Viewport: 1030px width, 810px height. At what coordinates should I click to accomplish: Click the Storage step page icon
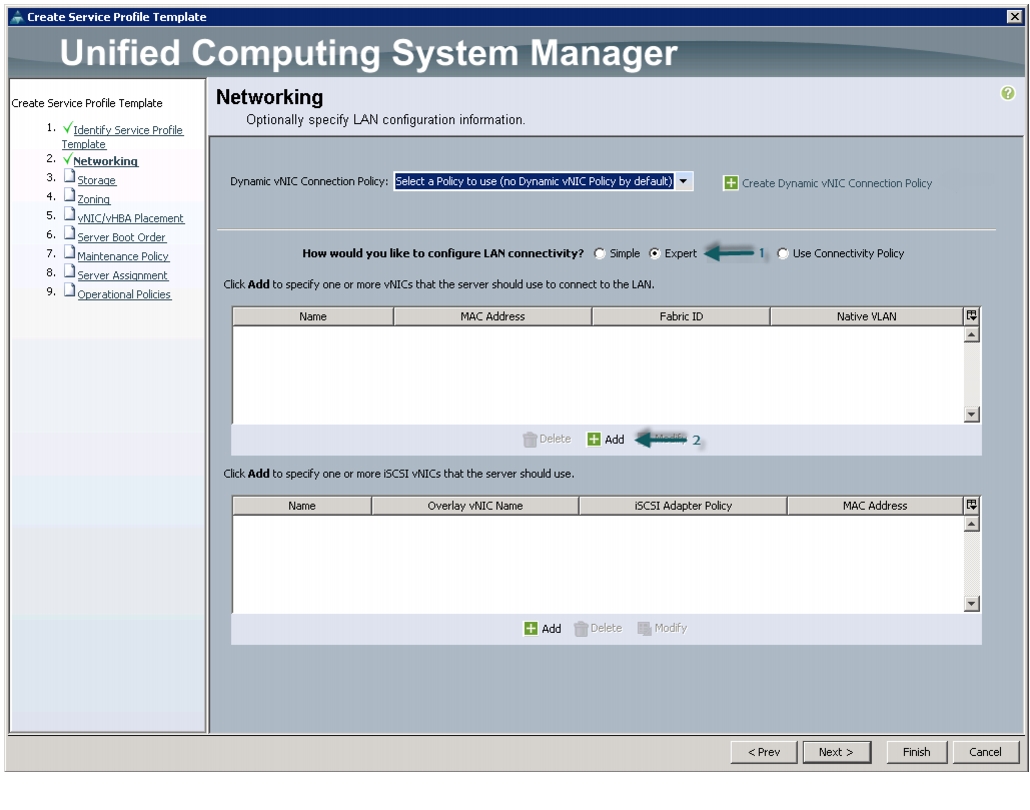tap(69, 177)
